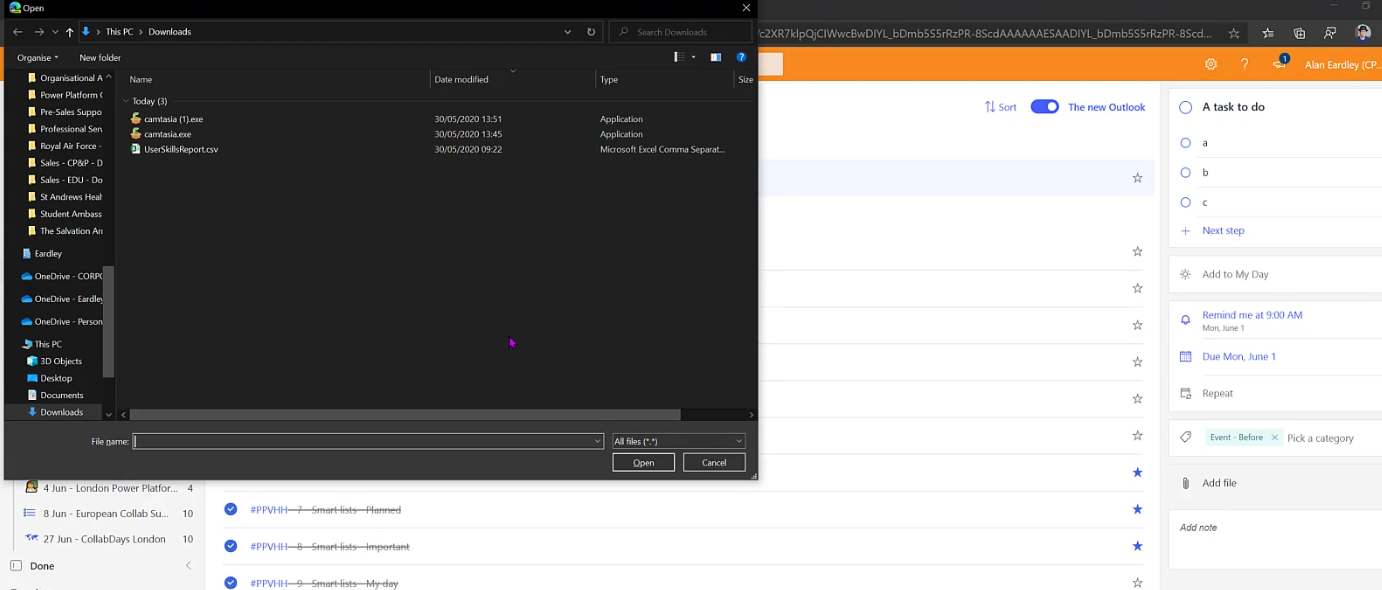Uncheck completed #PPVHH 9 Smart lists My day
This screenshot has height=590, width=1382.
[231, 582]
